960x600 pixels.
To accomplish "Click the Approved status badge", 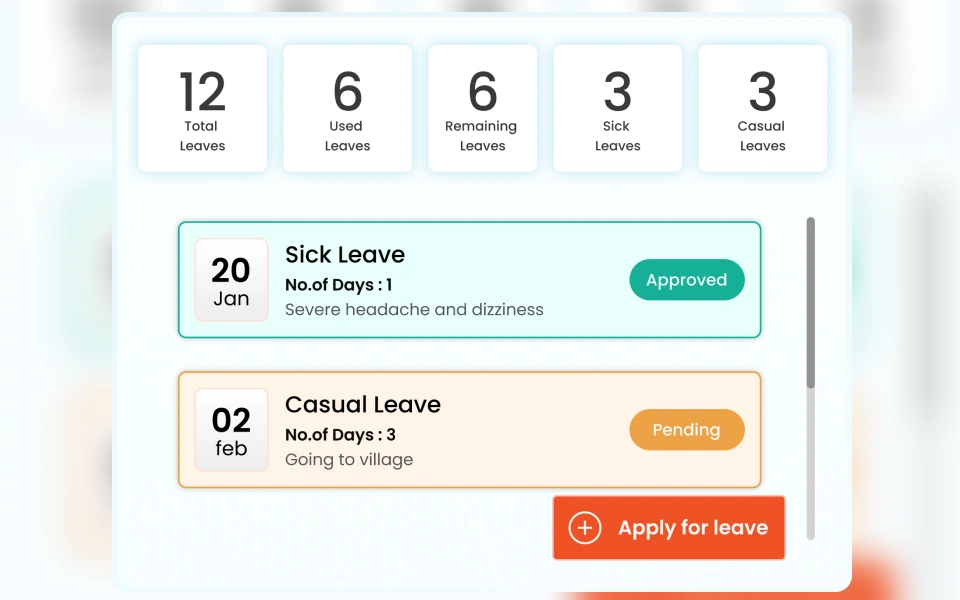I will coord(686,280).
